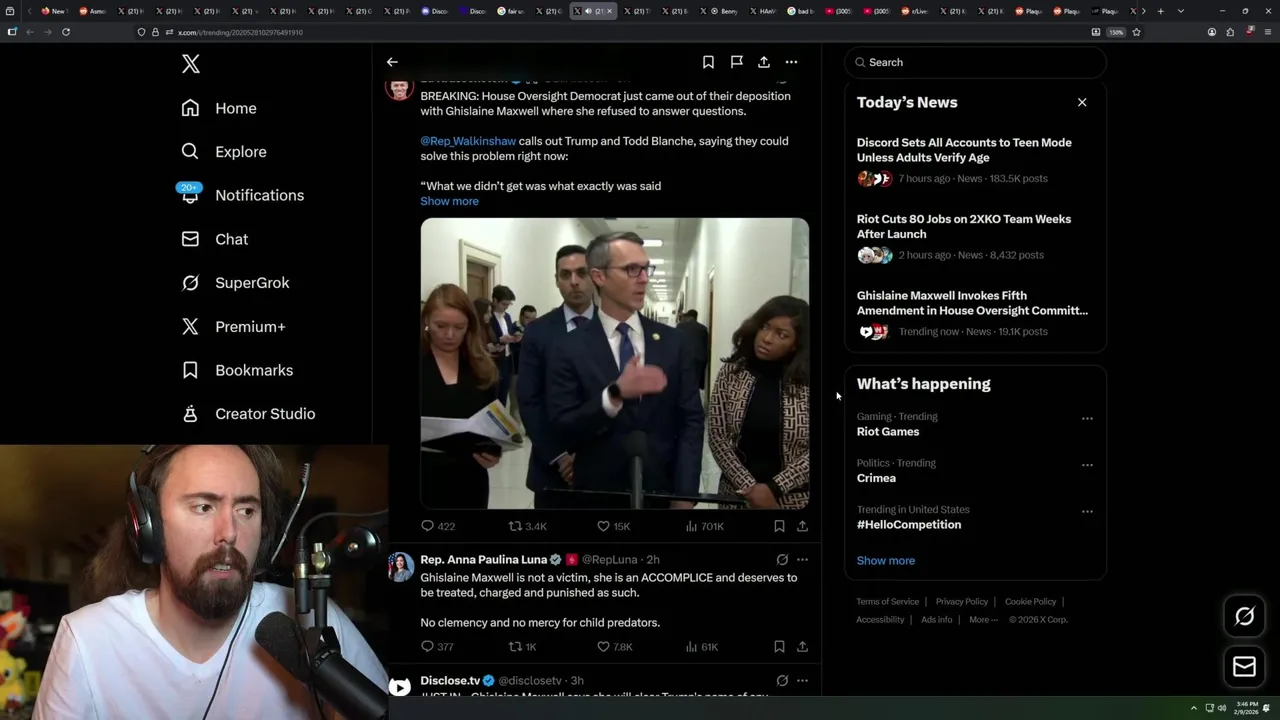Viewport: 1280px width, 720px height.
Task: Open more options on Disclose.tv post
Action: (x=802, y=681)
